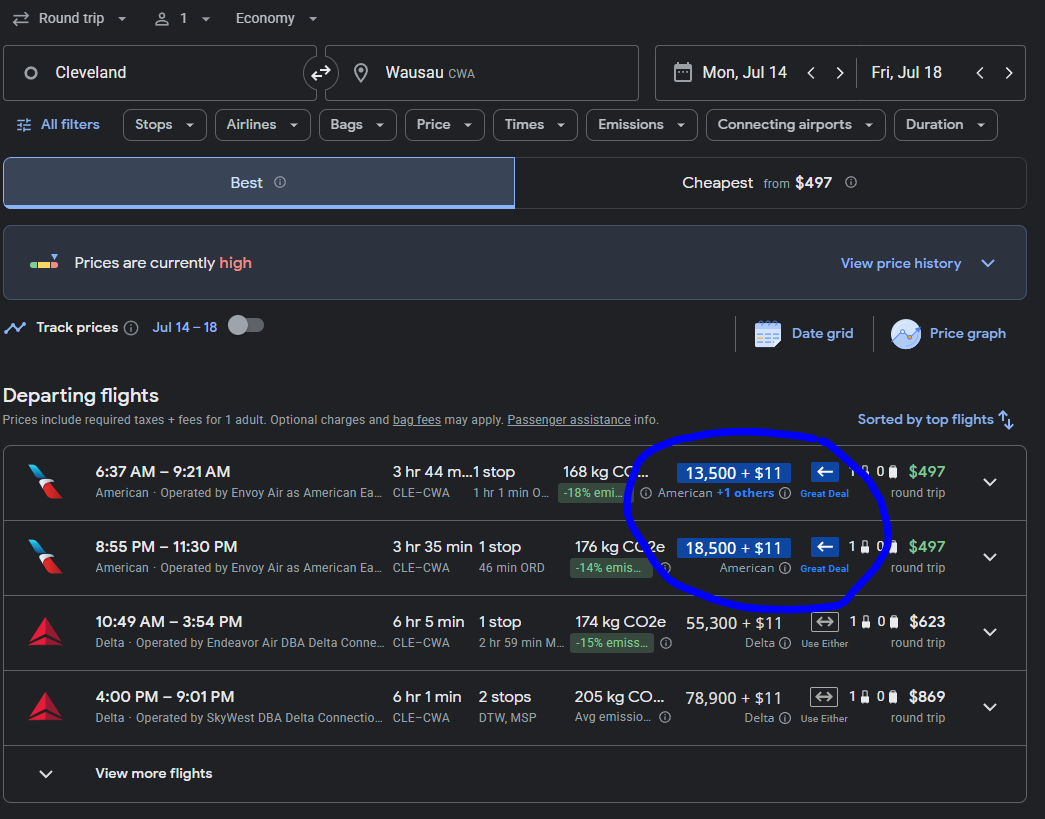Open the Emissions filter dropdown
1045x819 pixels.
pyautogui.click(x=642, y=125)
